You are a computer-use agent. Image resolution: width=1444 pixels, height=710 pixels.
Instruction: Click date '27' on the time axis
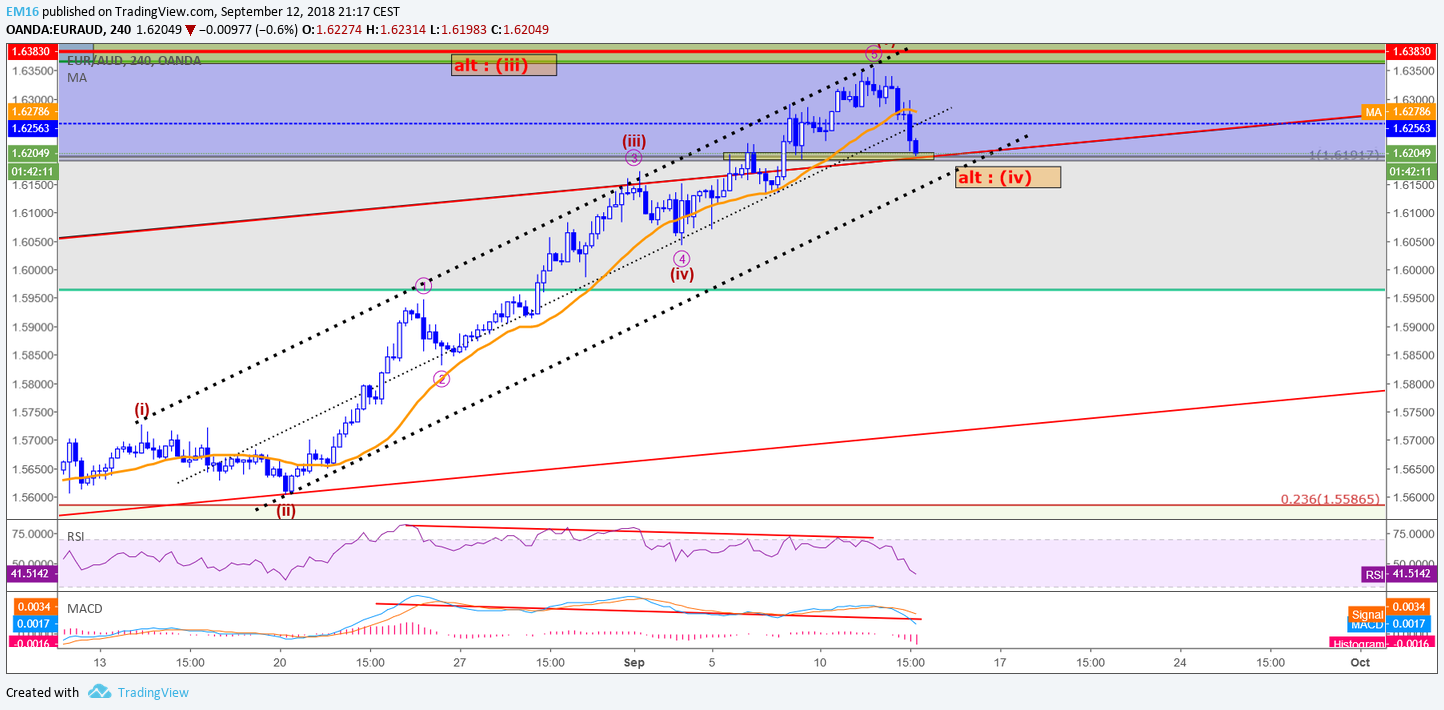tap(460, 662)
